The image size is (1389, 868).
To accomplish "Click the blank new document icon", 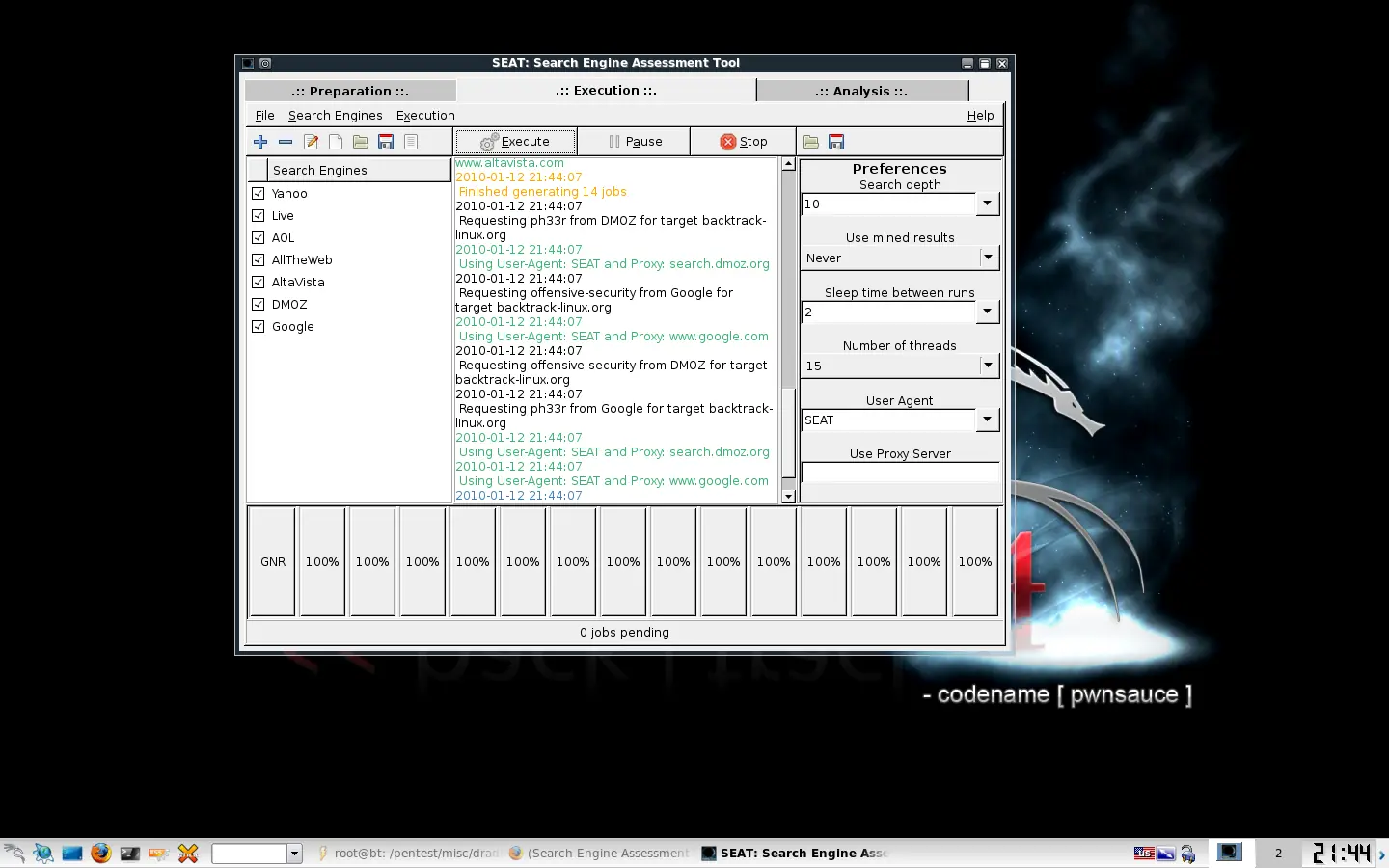I will click(336, 142).
